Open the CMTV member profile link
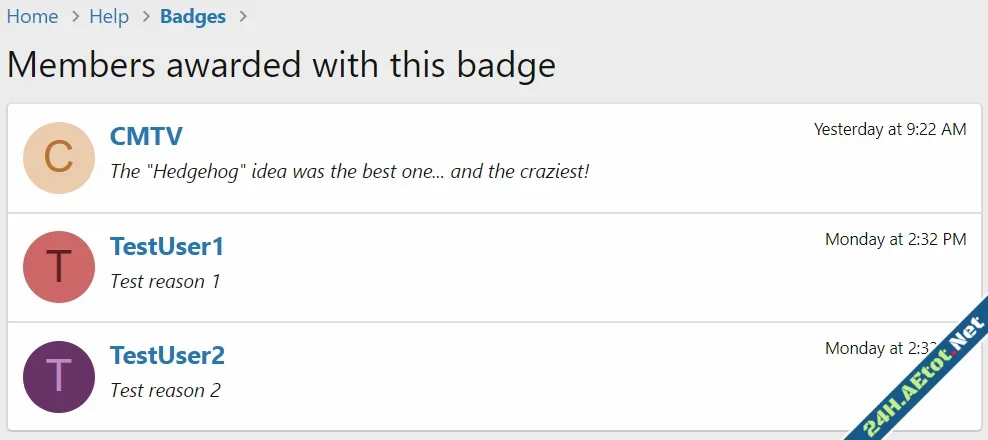 [146, 137]
